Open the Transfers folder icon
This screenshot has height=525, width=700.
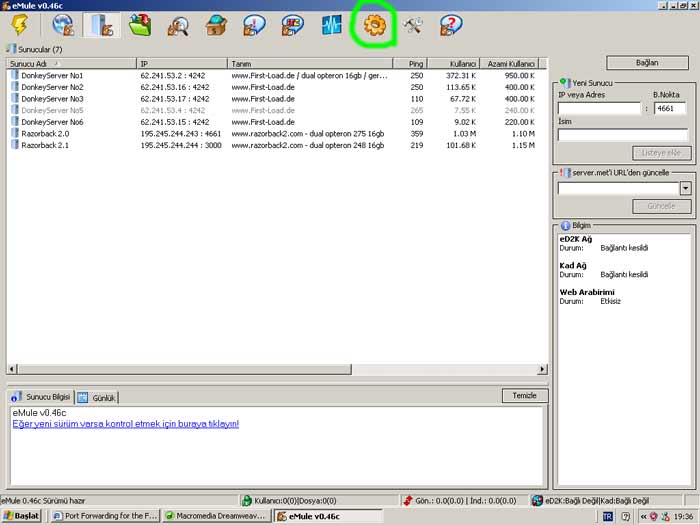click(x=140, y=25)
